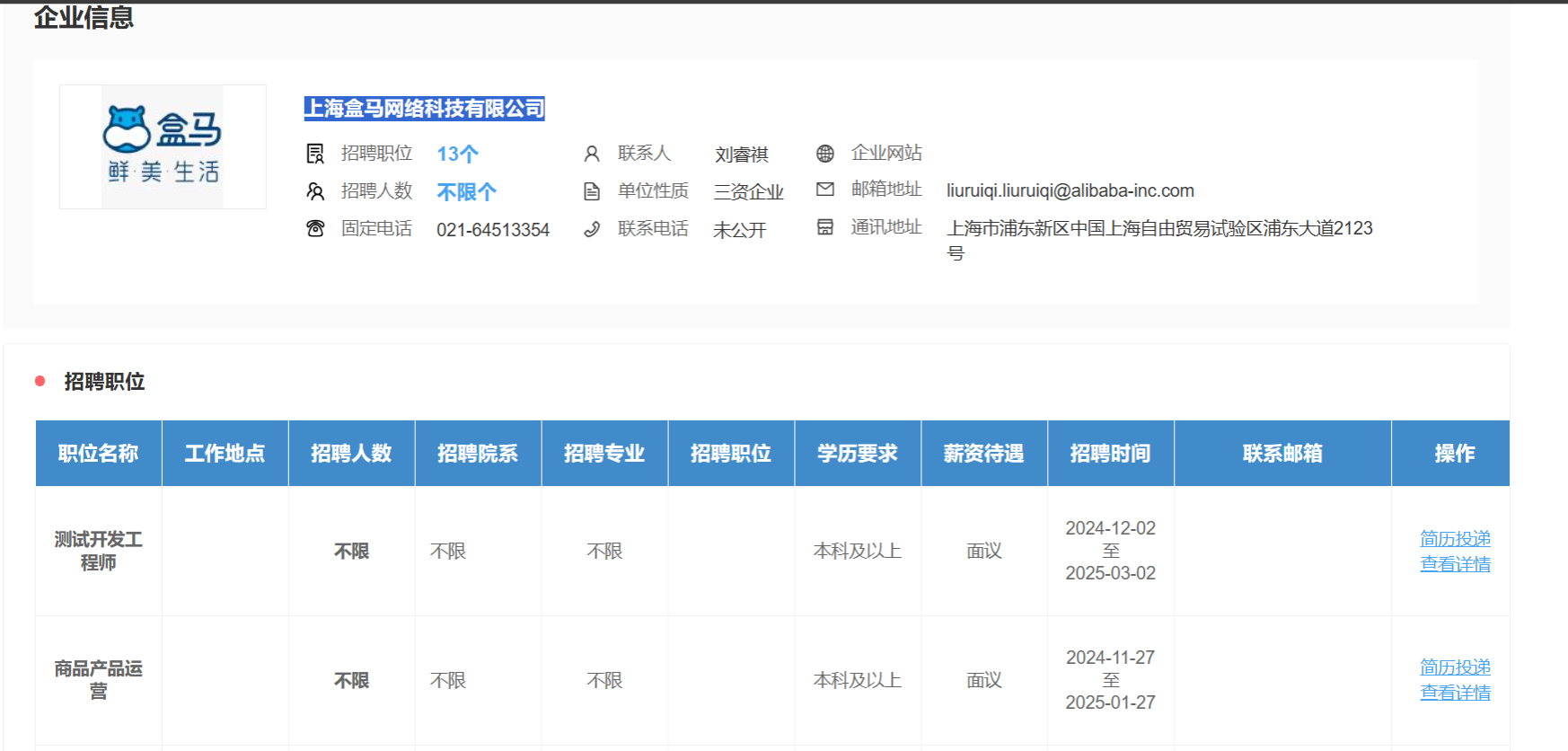
Task: Click the company name 上海盒马网络科技有限公司
Action: tap(424, 109)
